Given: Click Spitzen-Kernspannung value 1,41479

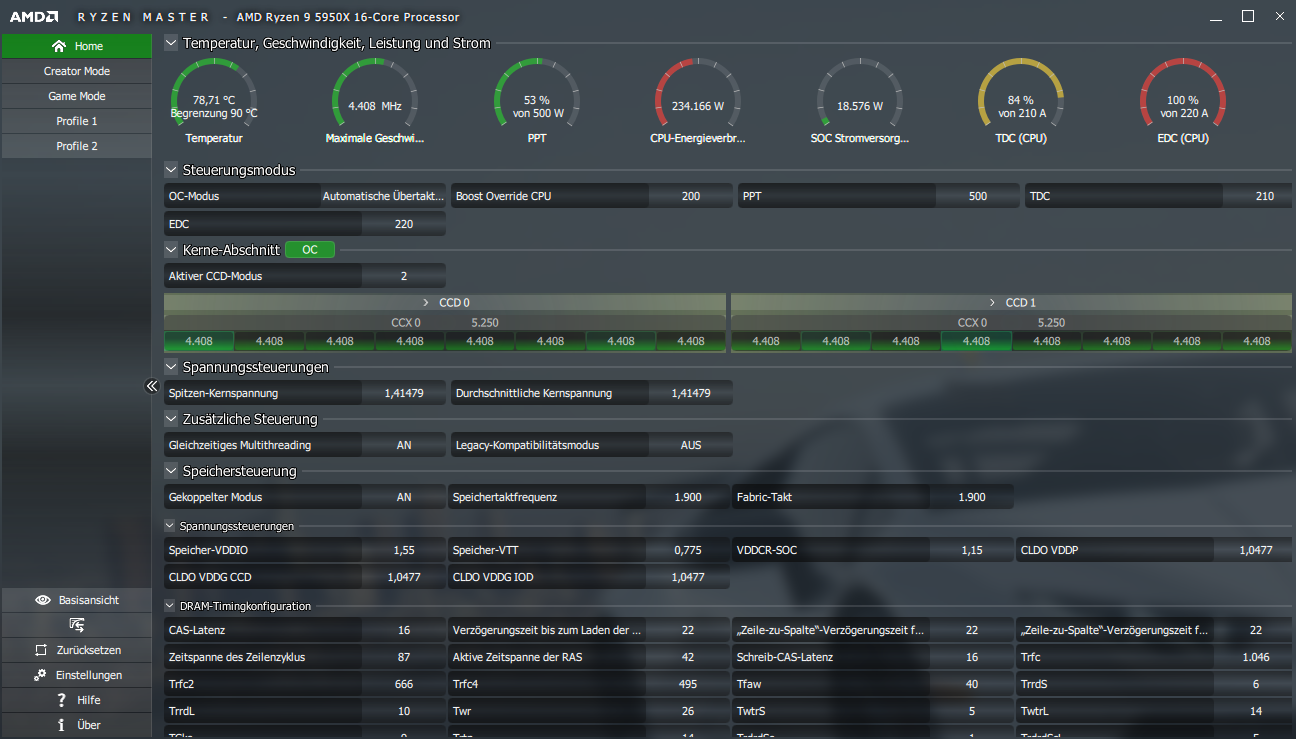Looking at the screenshot, I should [x=404, y=393].
